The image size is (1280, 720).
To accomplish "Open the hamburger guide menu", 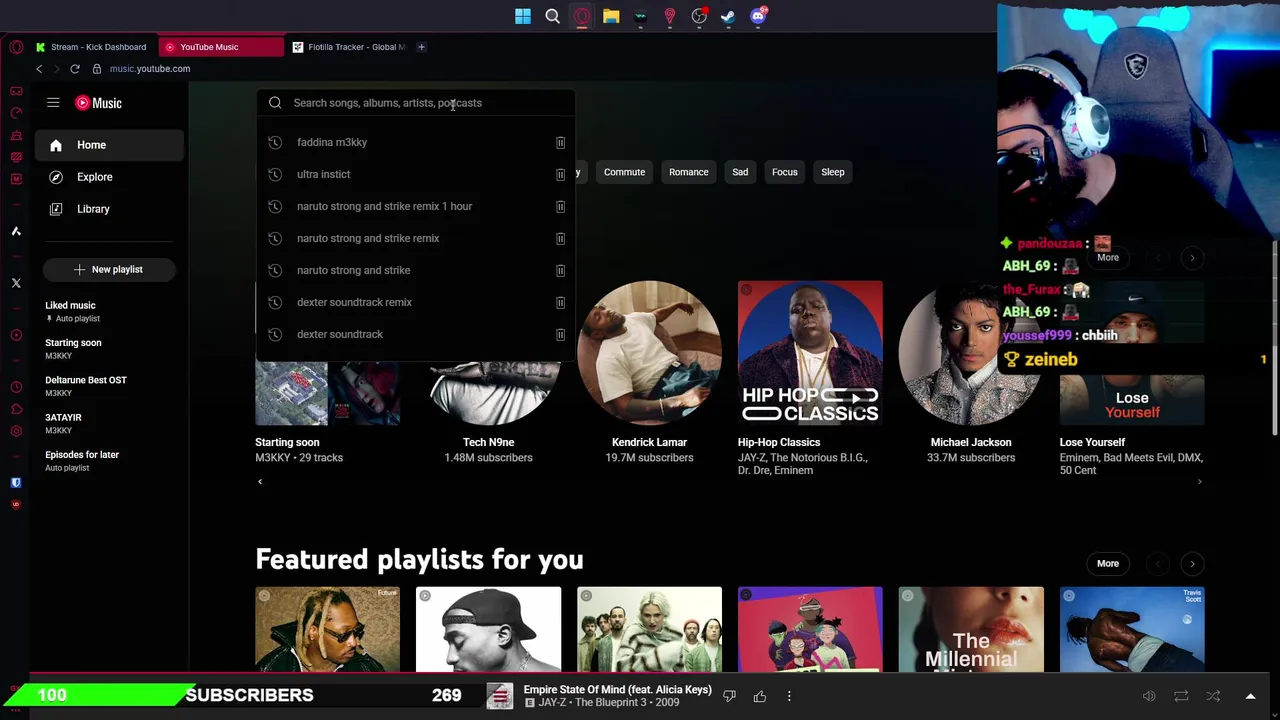I will [53, 102].
